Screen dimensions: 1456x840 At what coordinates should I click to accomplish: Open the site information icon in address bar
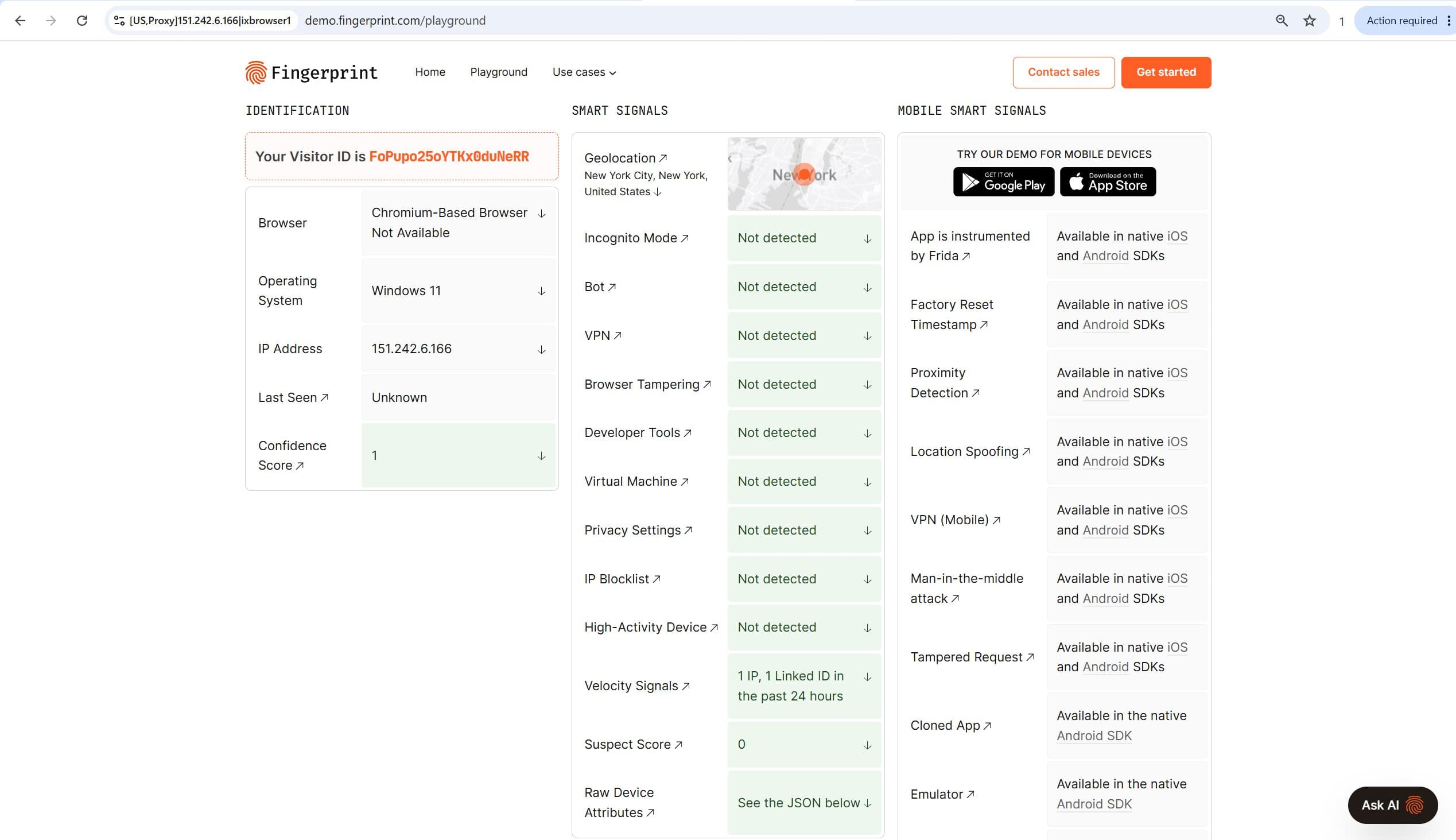pos(119,21)
